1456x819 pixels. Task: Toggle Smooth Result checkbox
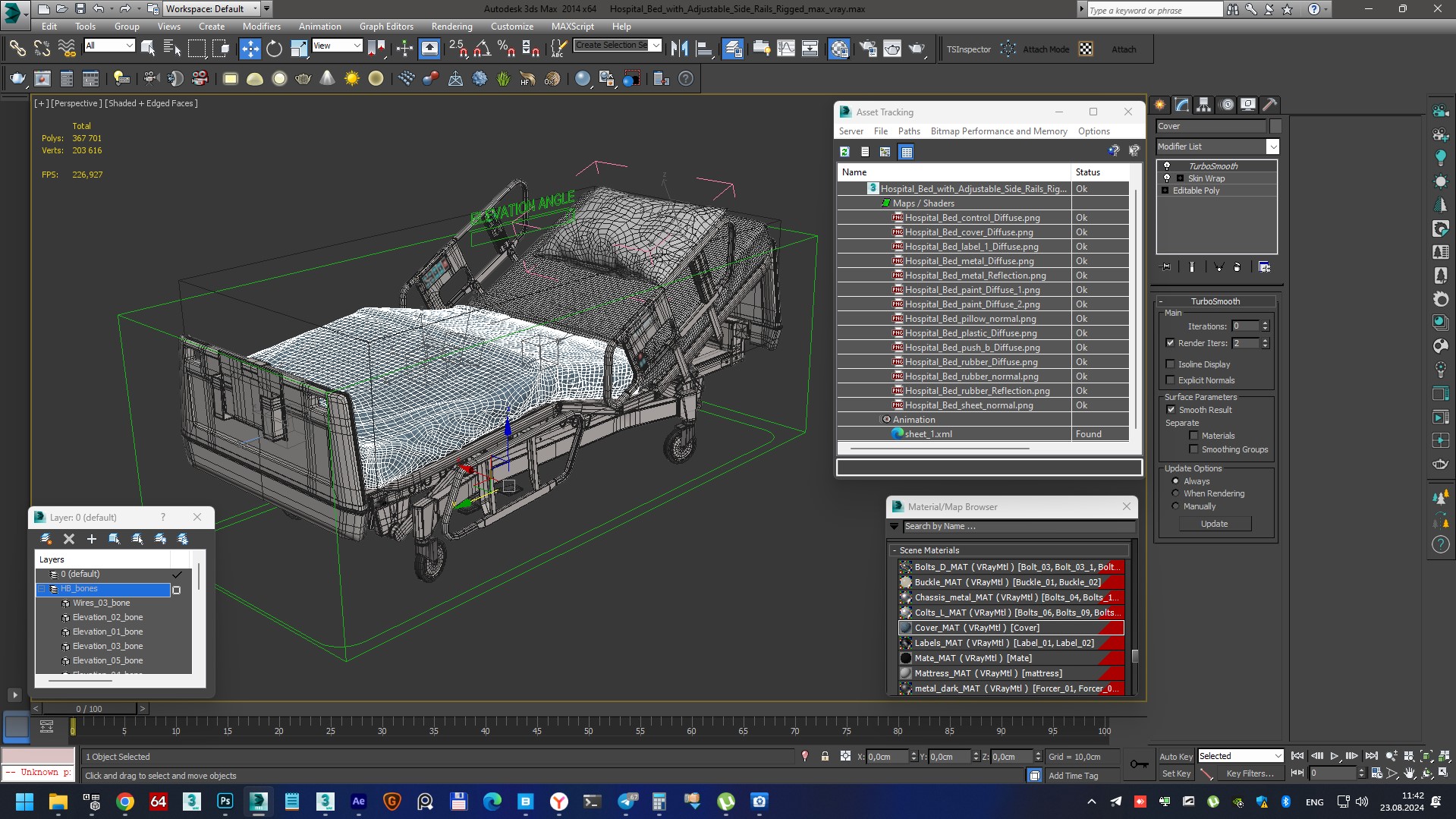(1171, 410)
